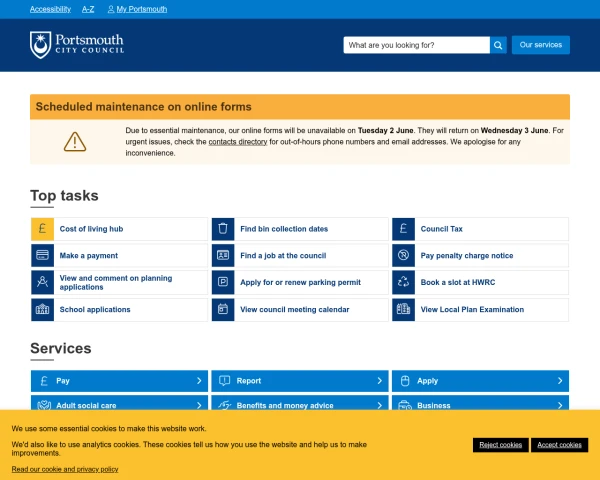Image resolution: width=600 pixels, height=480 pixels.
Task: Open the parking permit P icon
Action: click(223, 282)
